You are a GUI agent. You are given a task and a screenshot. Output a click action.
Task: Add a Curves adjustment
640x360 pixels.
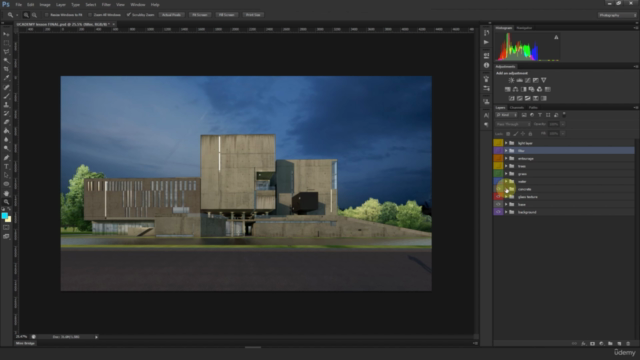tap(527, 80)
